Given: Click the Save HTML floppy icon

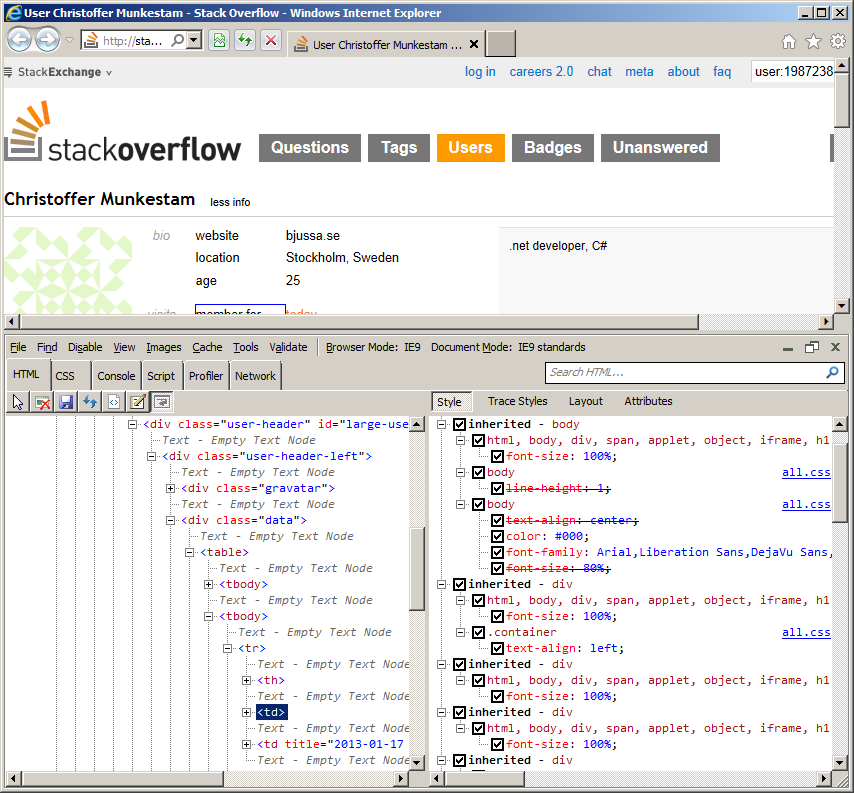Looking at the screenshot, I should [66, 402].
